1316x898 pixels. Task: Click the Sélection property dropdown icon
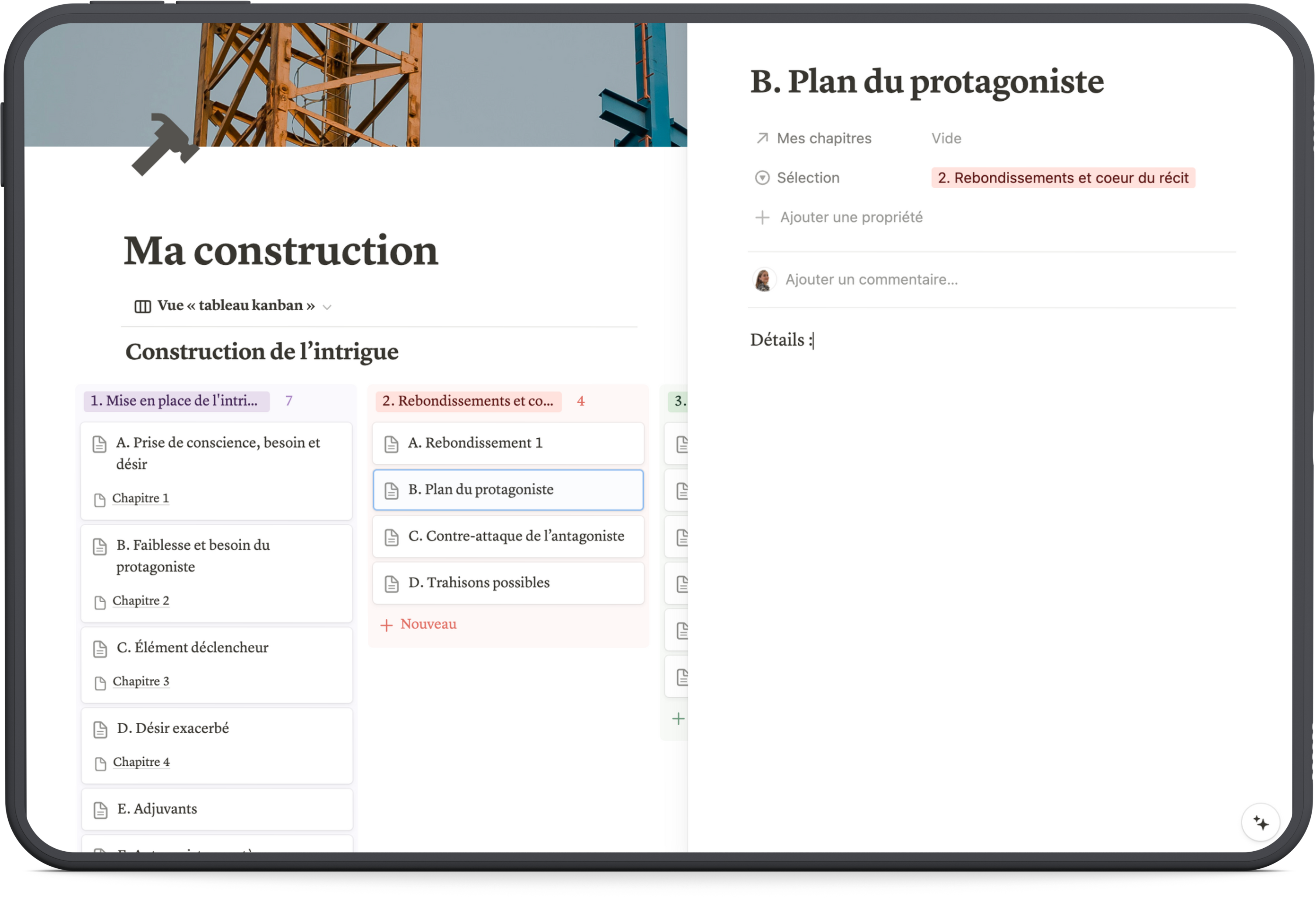762,178
